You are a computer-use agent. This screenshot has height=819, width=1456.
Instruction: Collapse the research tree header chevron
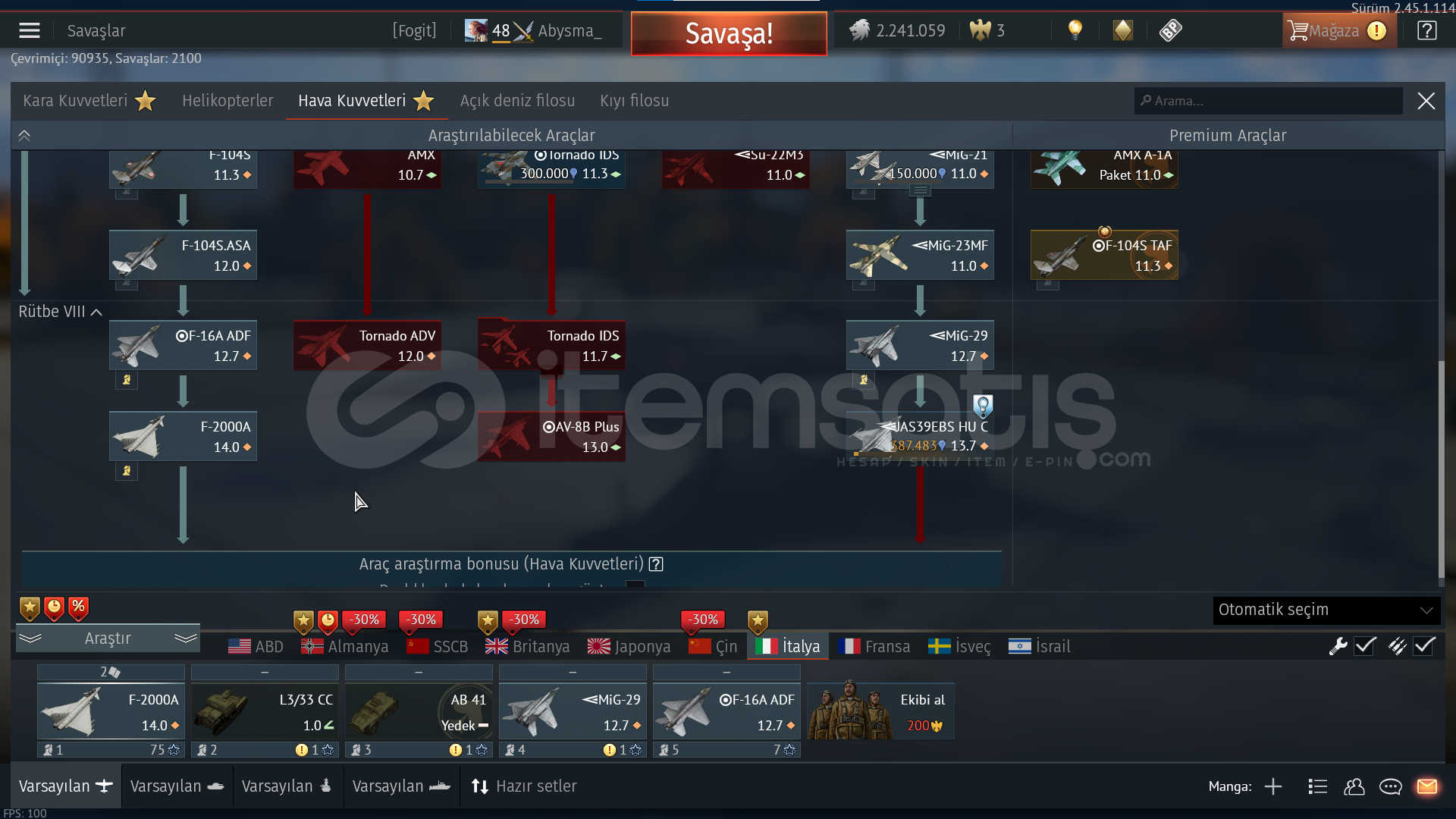(24, 136)
